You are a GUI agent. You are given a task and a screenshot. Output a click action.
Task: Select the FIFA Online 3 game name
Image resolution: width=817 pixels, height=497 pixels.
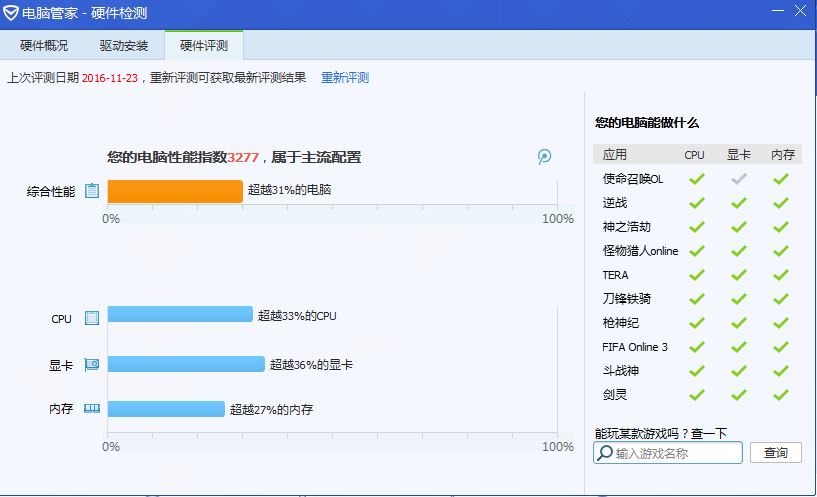pos(635,347)
